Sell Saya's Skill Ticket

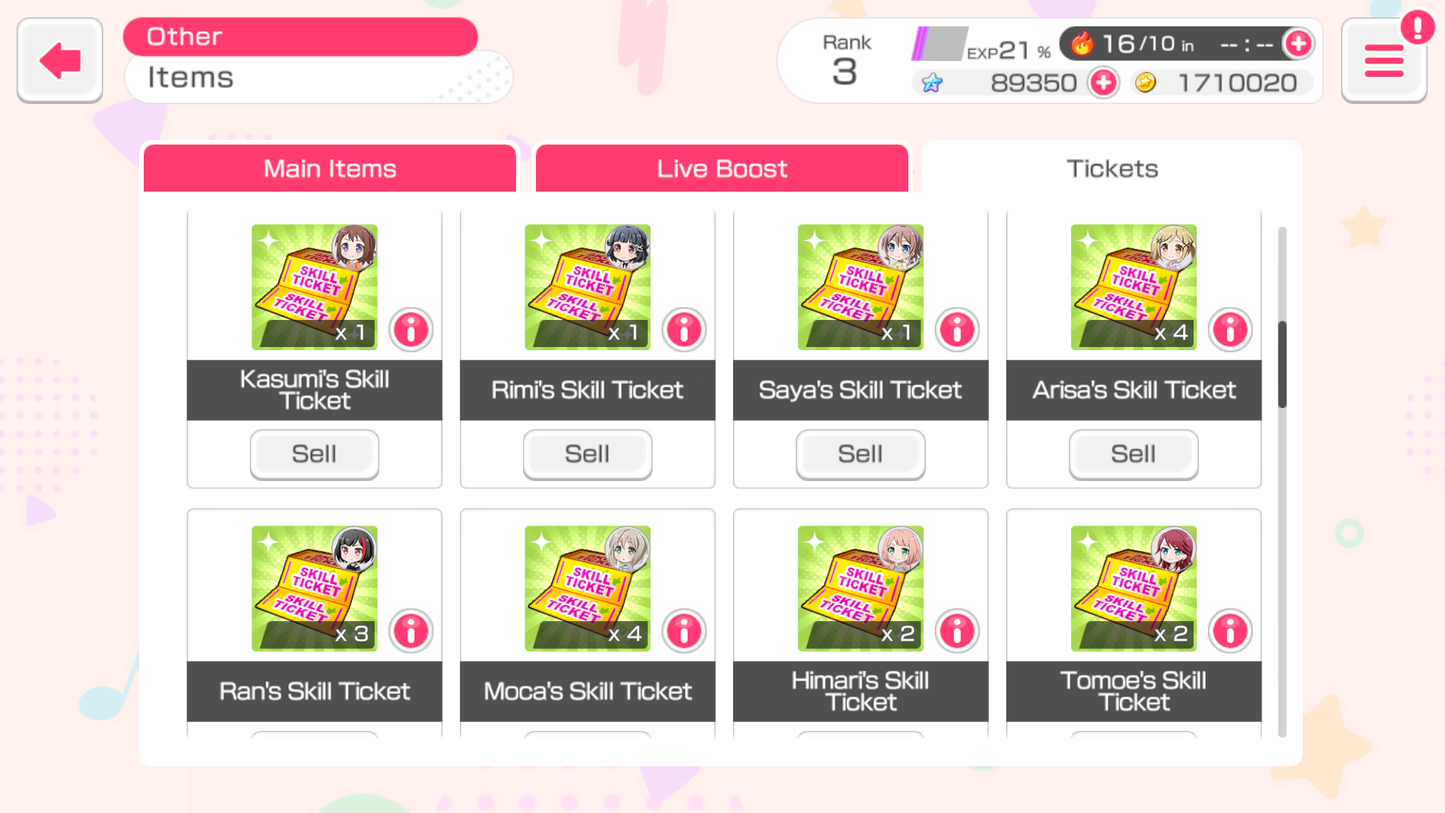click(860, 454)
